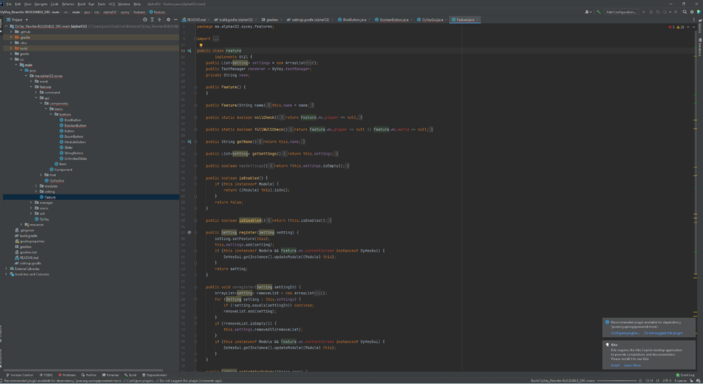Viewport: 703px width, 384px height.
Task: Open the Event Log tool window
Action: 686,375
